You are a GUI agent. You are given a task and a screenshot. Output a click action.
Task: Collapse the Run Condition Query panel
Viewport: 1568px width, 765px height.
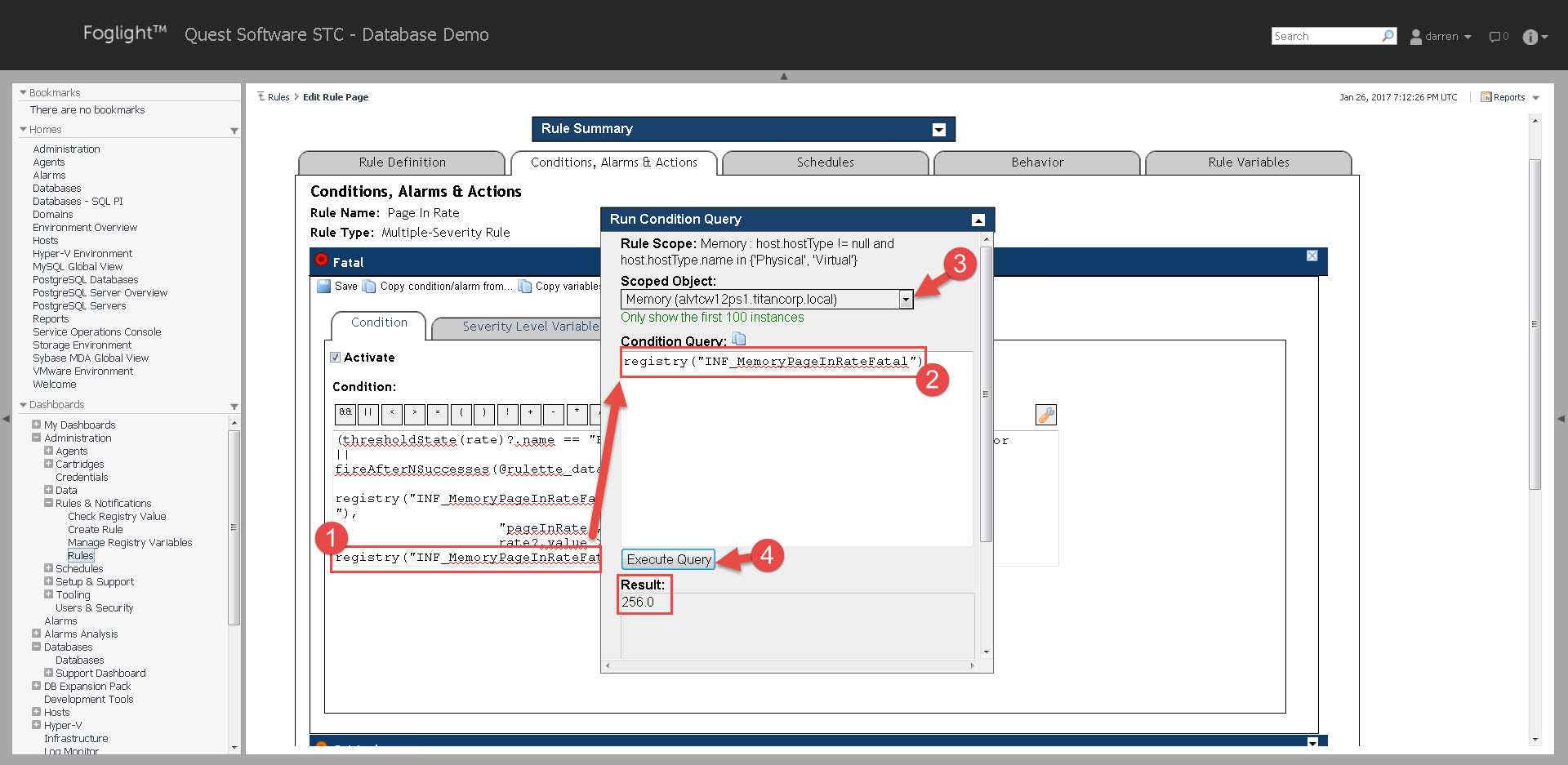tap(978, 220)
